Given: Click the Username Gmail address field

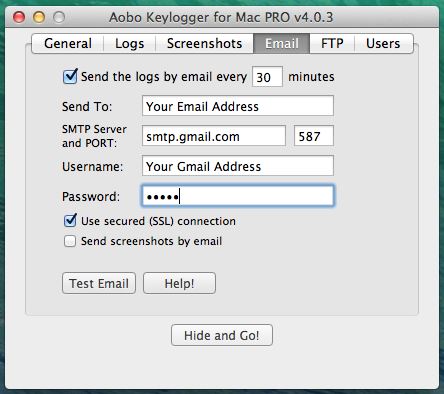Looking at the screenshot, I should click(238, 166).
